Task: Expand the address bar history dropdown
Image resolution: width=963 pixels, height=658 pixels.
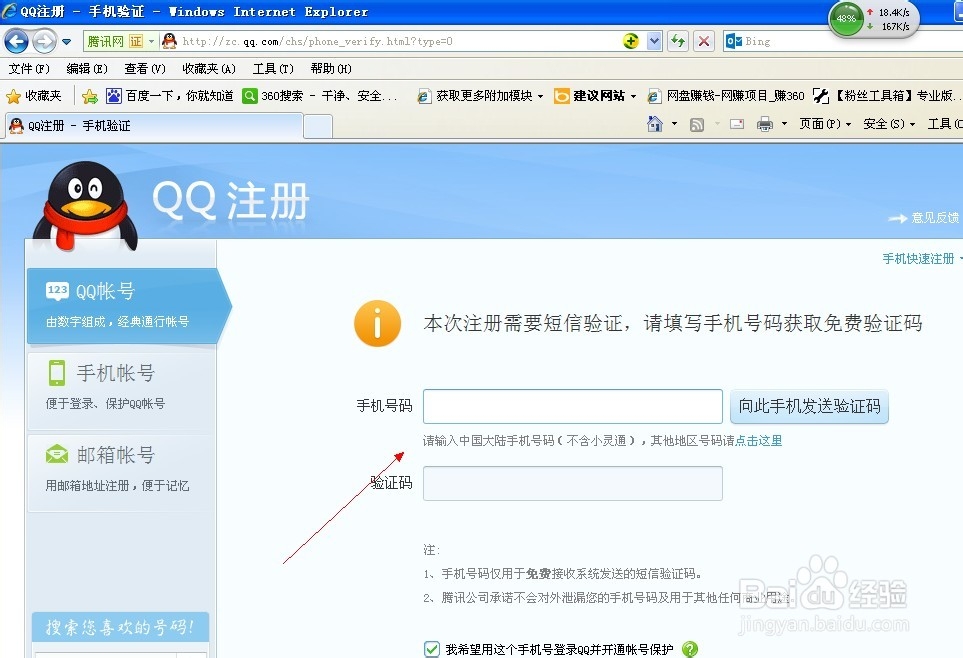Action: [655, 41]
